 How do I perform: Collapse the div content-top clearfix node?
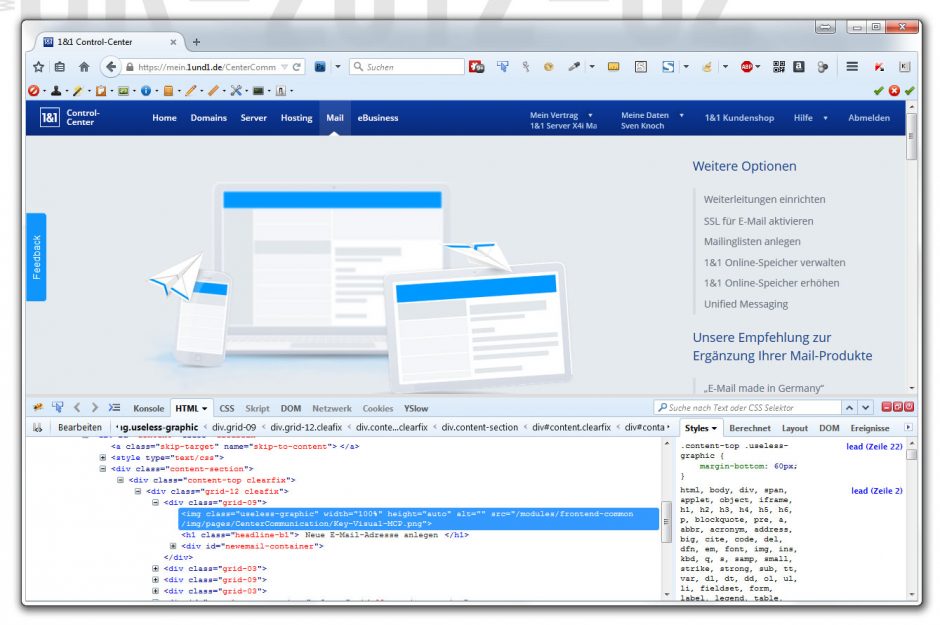[120, 480]
